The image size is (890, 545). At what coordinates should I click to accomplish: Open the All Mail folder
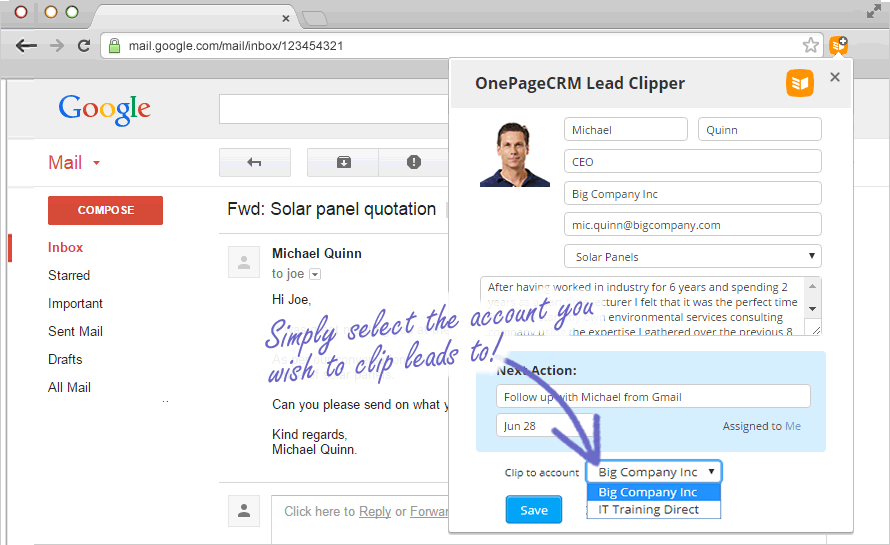coord(69,387)
